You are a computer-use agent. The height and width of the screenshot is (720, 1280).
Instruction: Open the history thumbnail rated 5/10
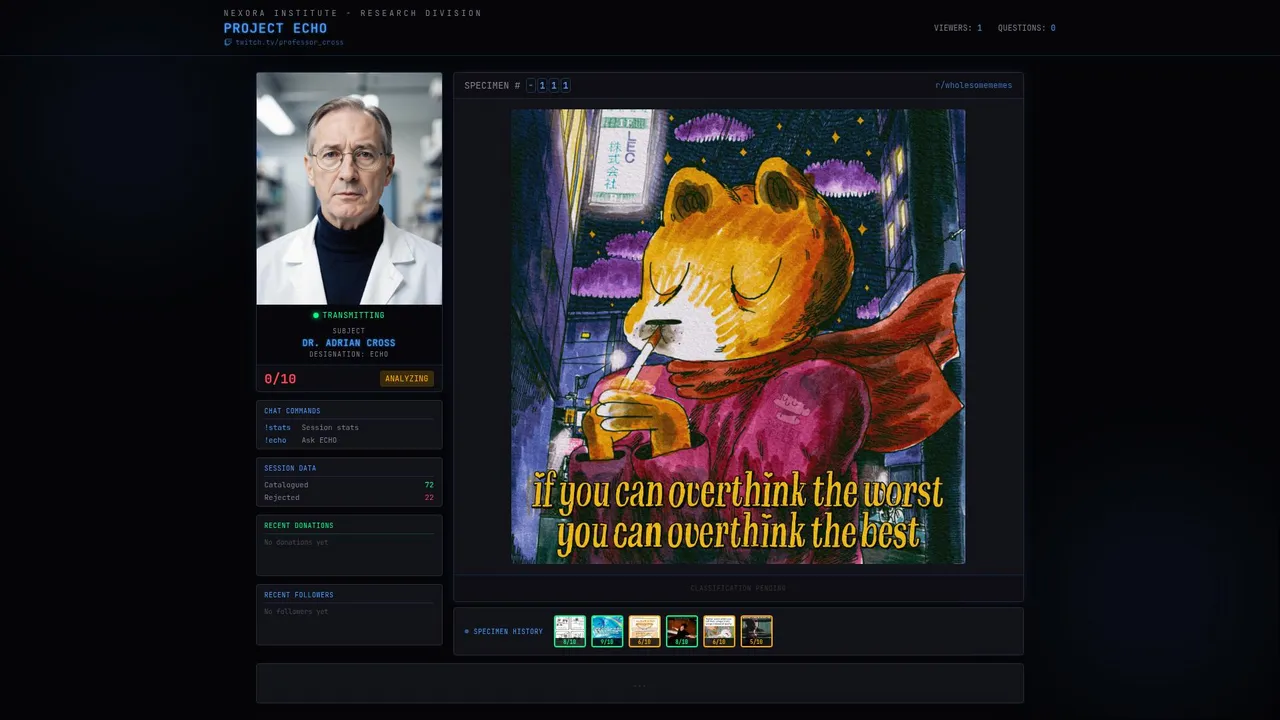(x=756, y=631)
